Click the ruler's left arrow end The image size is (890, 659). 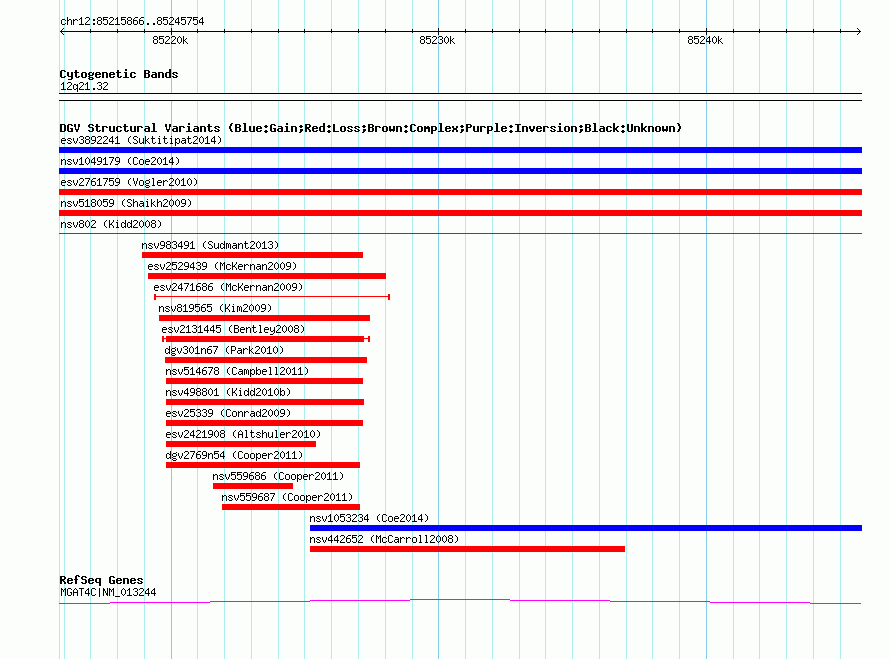[x=62, y=32]
